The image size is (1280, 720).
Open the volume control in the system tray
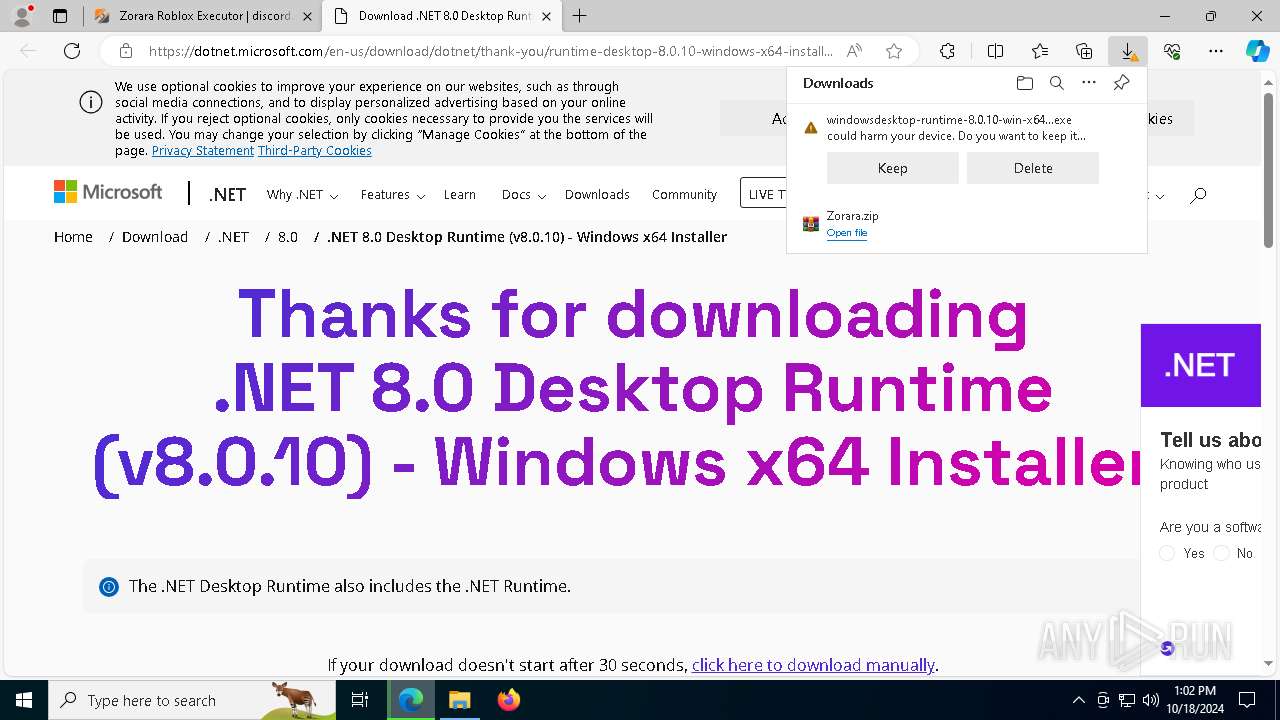click(x=1151, y=700)
